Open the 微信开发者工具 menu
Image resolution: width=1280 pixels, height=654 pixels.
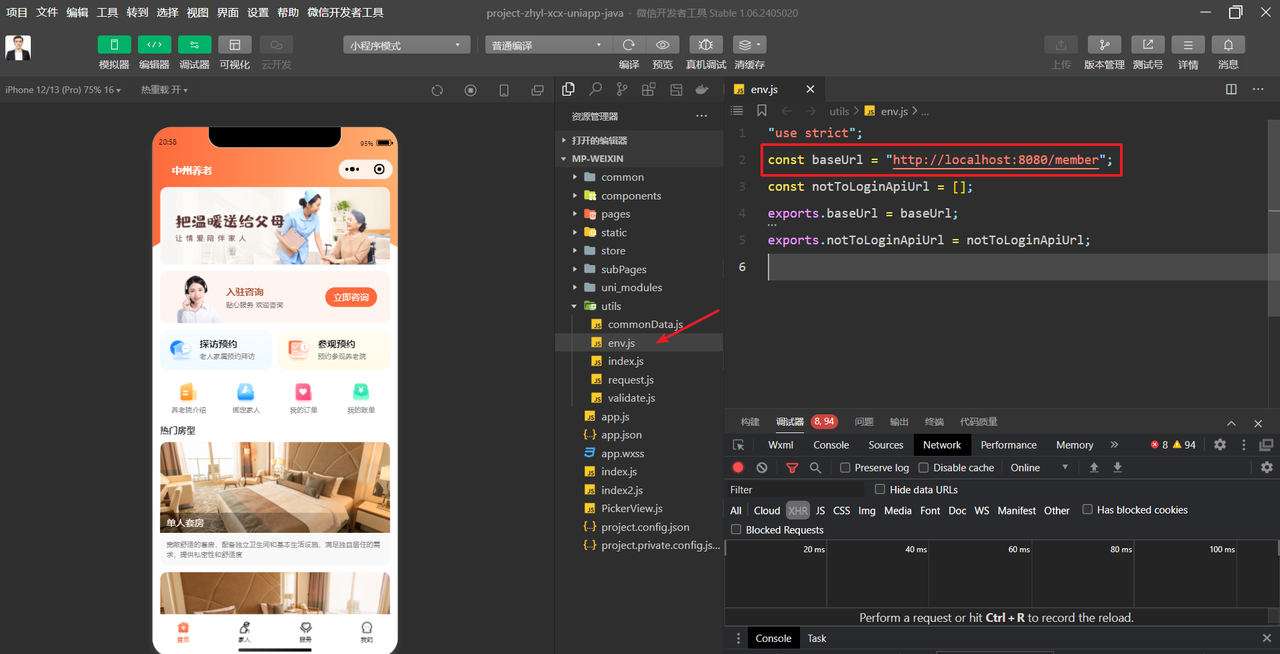pos(345,13)
